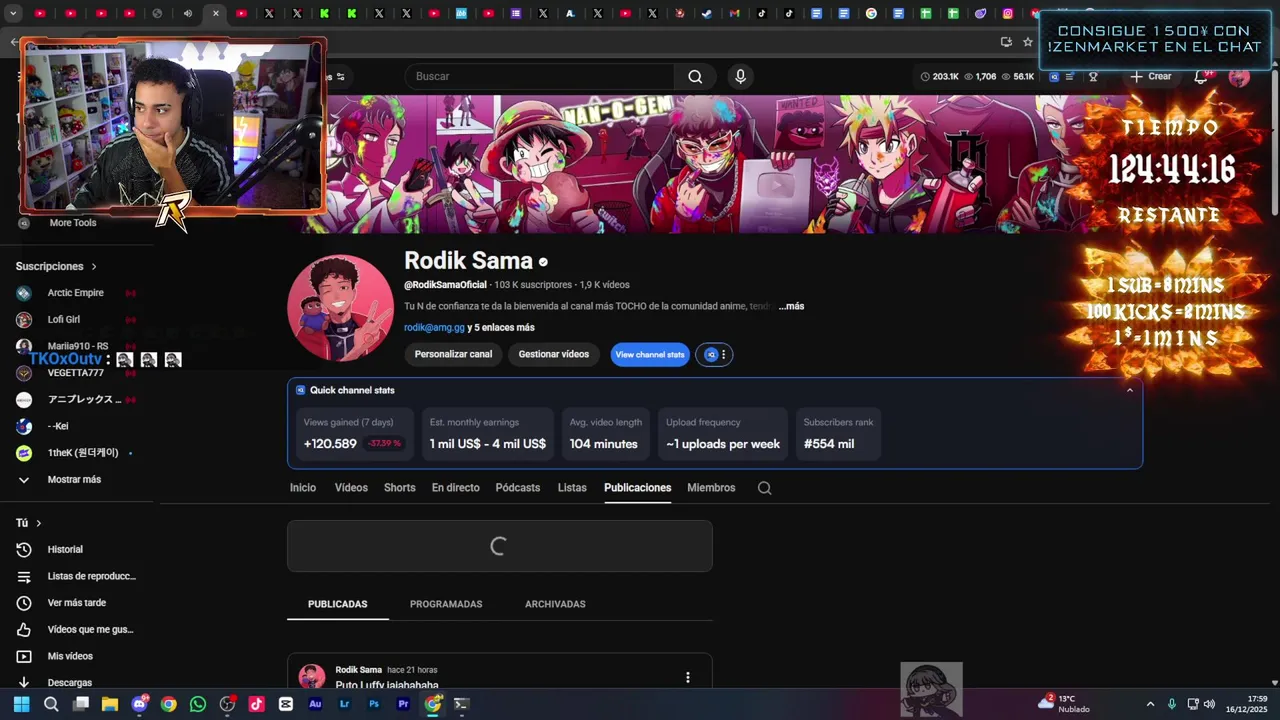1280x720 pixels.
Task: Click the search magnifier button
Action: pyautogui.click(x=695, y=76)
